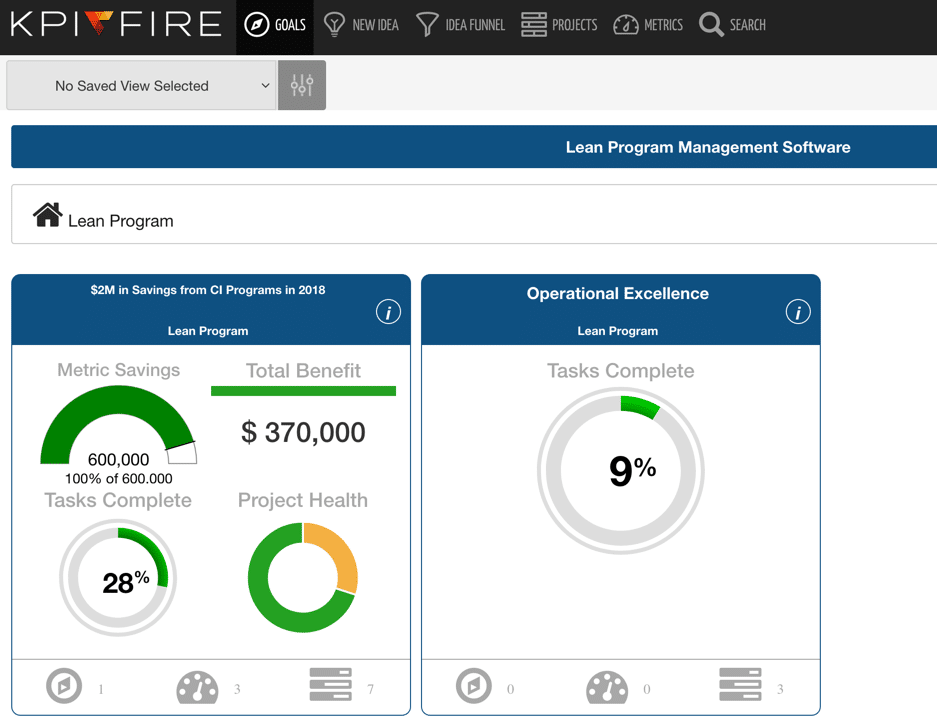Click the Project Health heading

[x=303, y=500]
